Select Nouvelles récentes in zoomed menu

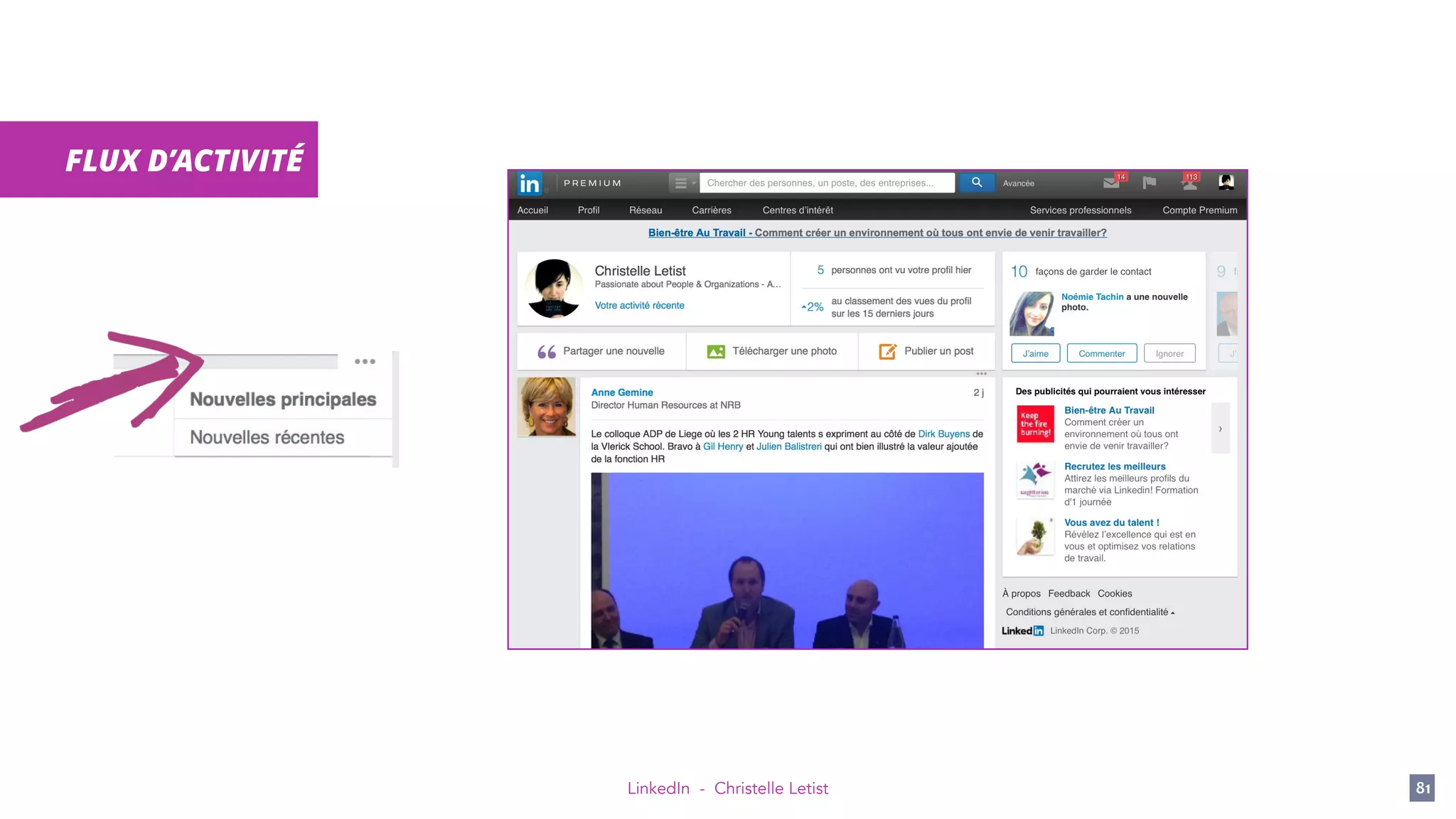[x=267, y=437]
